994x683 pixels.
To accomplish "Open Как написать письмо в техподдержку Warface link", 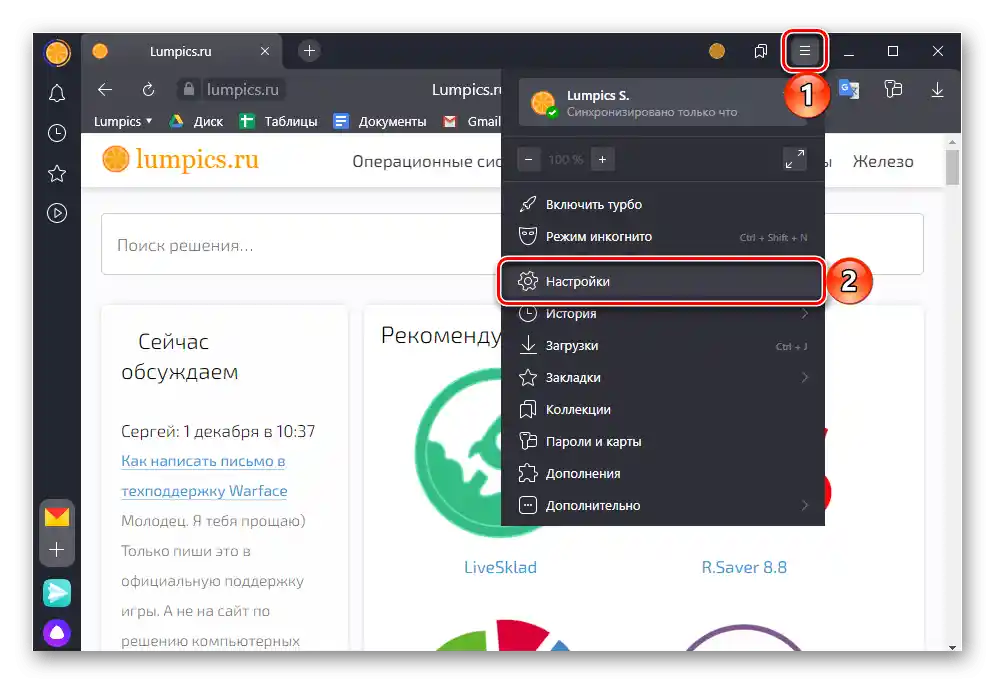I will [x=204, y=476].
